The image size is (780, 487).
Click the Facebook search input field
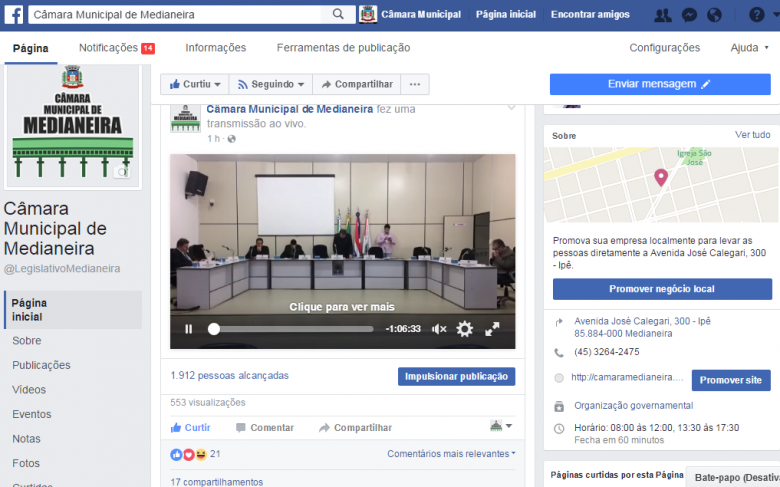click(175, 14)
